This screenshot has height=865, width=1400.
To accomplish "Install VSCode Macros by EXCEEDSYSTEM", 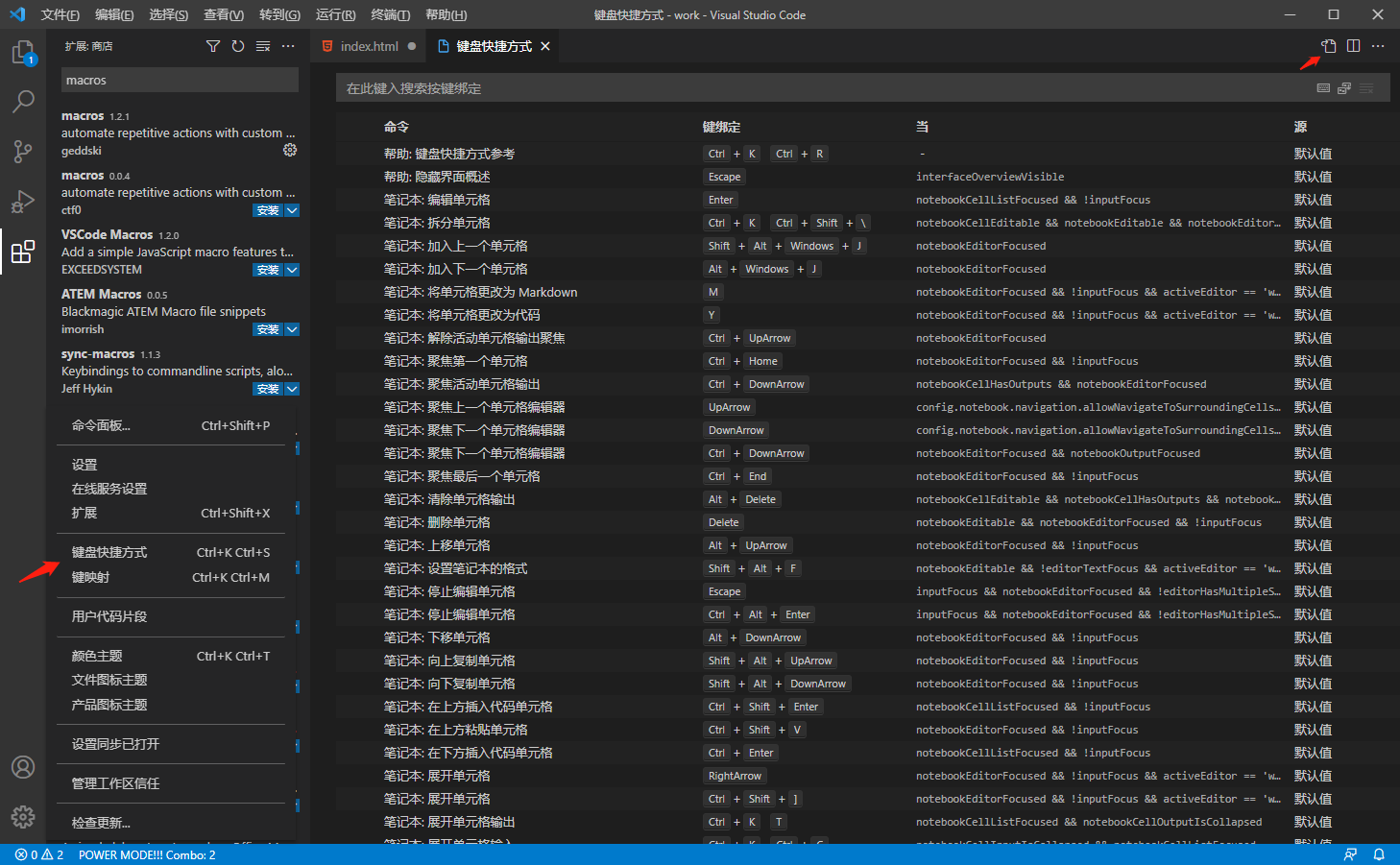I will point(268,270).
